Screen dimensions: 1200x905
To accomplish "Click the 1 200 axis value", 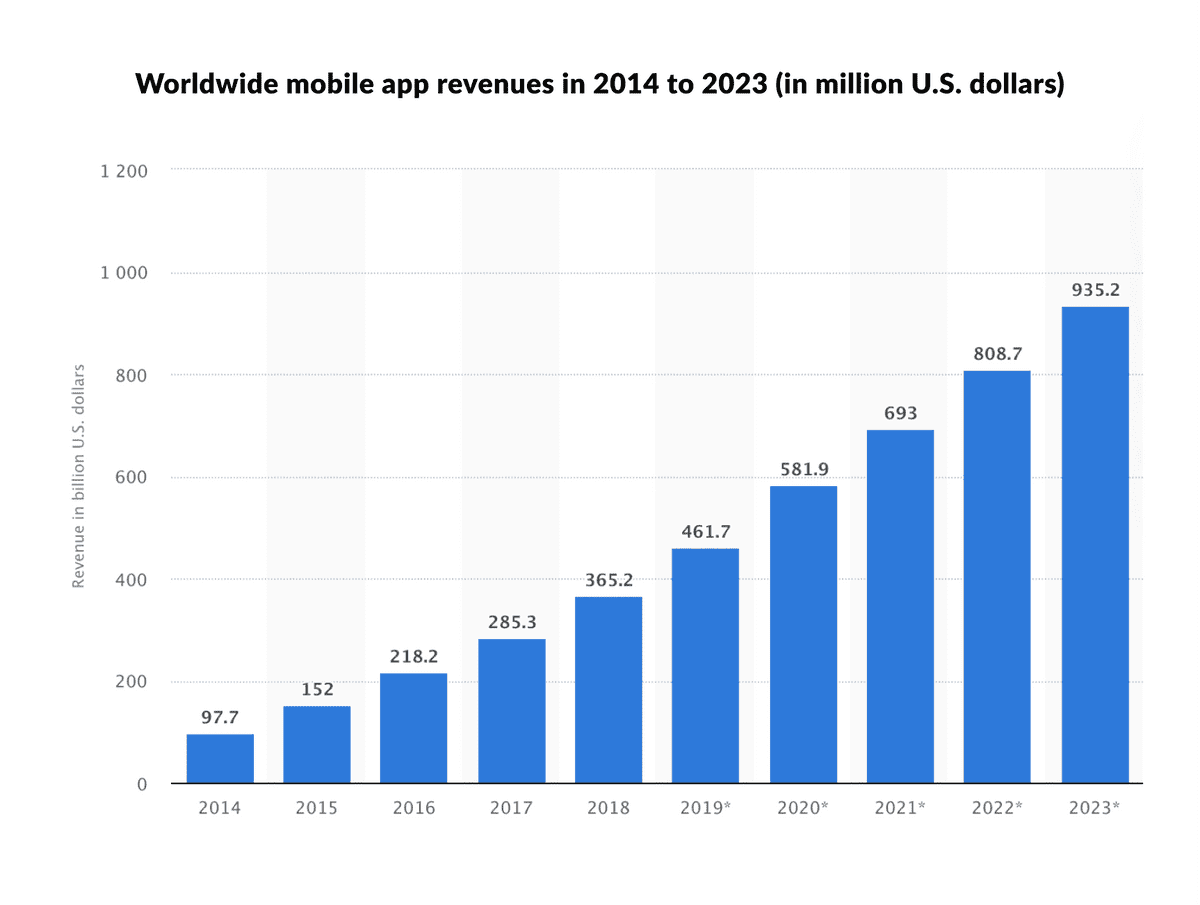I will coord(122,171).
